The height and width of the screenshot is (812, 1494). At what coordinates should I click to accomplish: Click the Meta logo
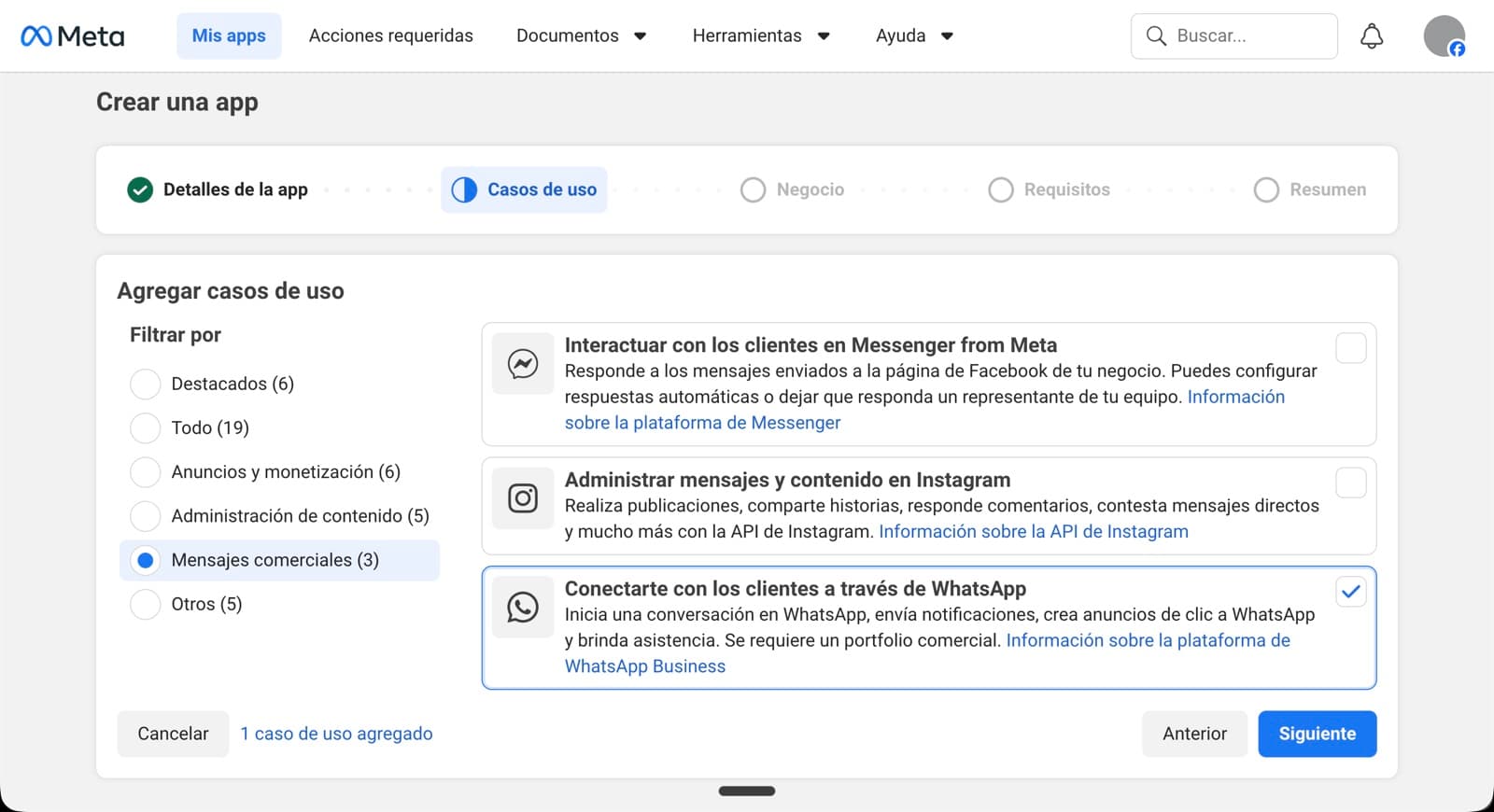(73, 36)
